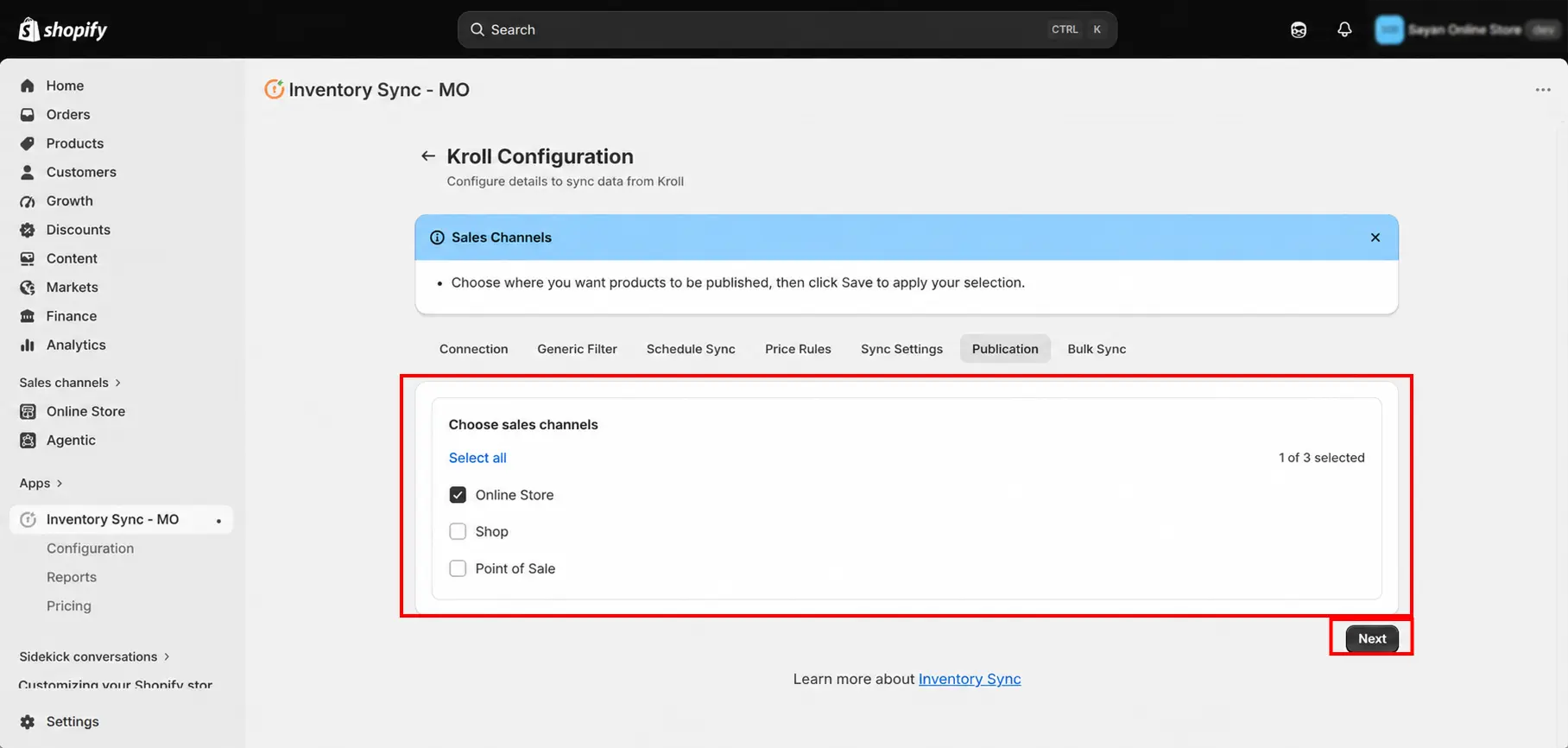Expand Sidekick conversations section
Image resolution: width=1568 pixels, height=748 pixels.
point(95,656)
